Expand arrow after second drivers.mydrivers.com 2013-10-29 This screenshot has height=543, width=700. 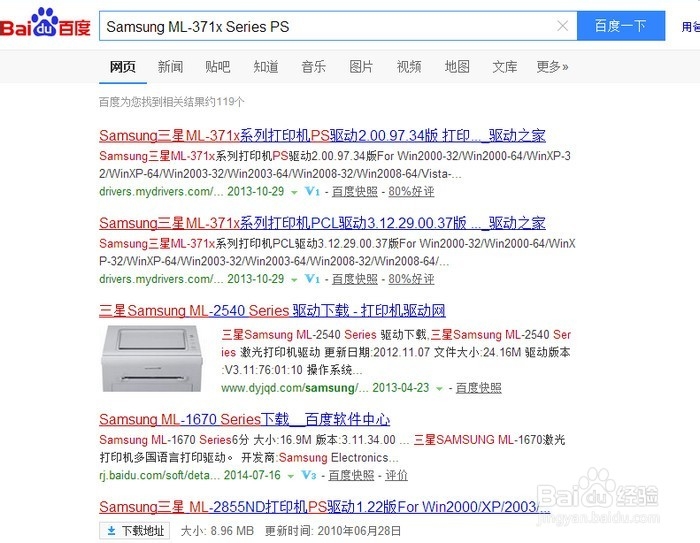(294, 280)
